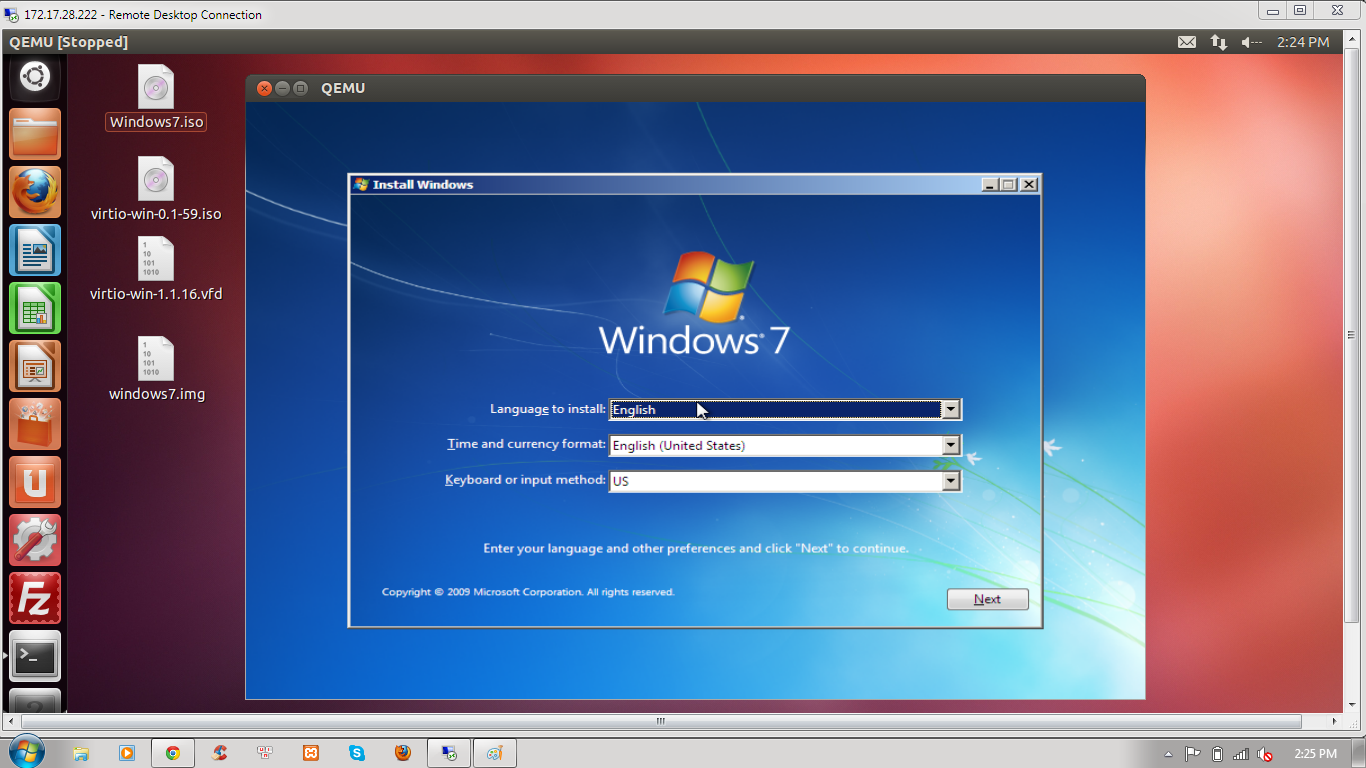Open XAMPP from the Windows taskbar
Viewport: 1366px width, 768px height.
point(311,753)
